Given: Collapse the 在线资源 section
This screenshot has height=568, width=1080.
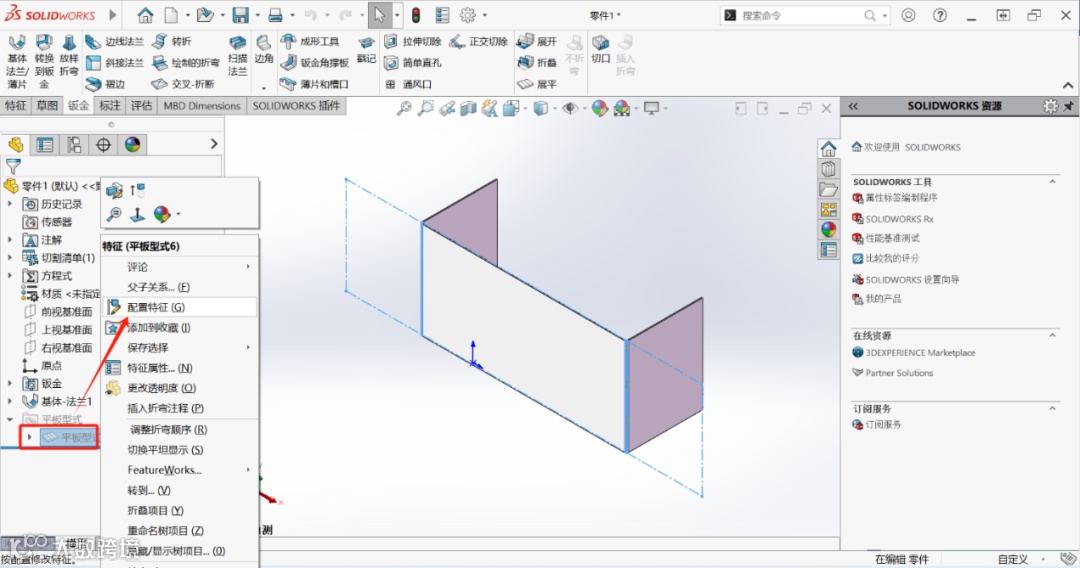Looking at the screenshot, I should point(1052,335).
